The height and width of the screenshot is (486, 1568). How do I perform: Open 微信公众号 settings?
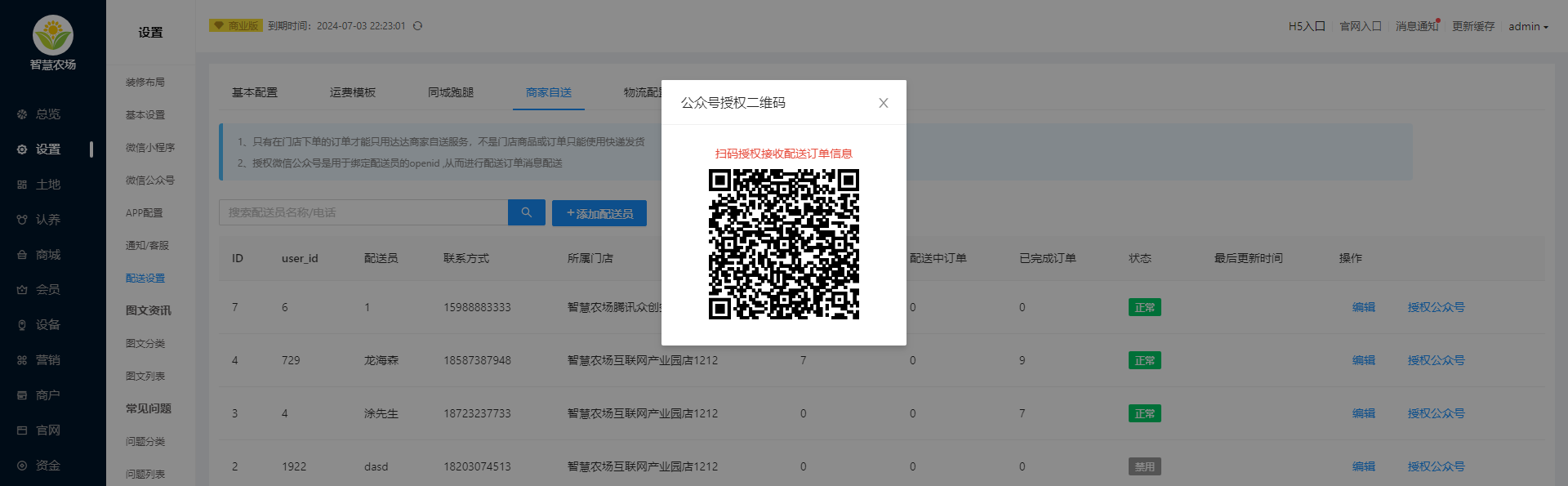tap(150, 181)
